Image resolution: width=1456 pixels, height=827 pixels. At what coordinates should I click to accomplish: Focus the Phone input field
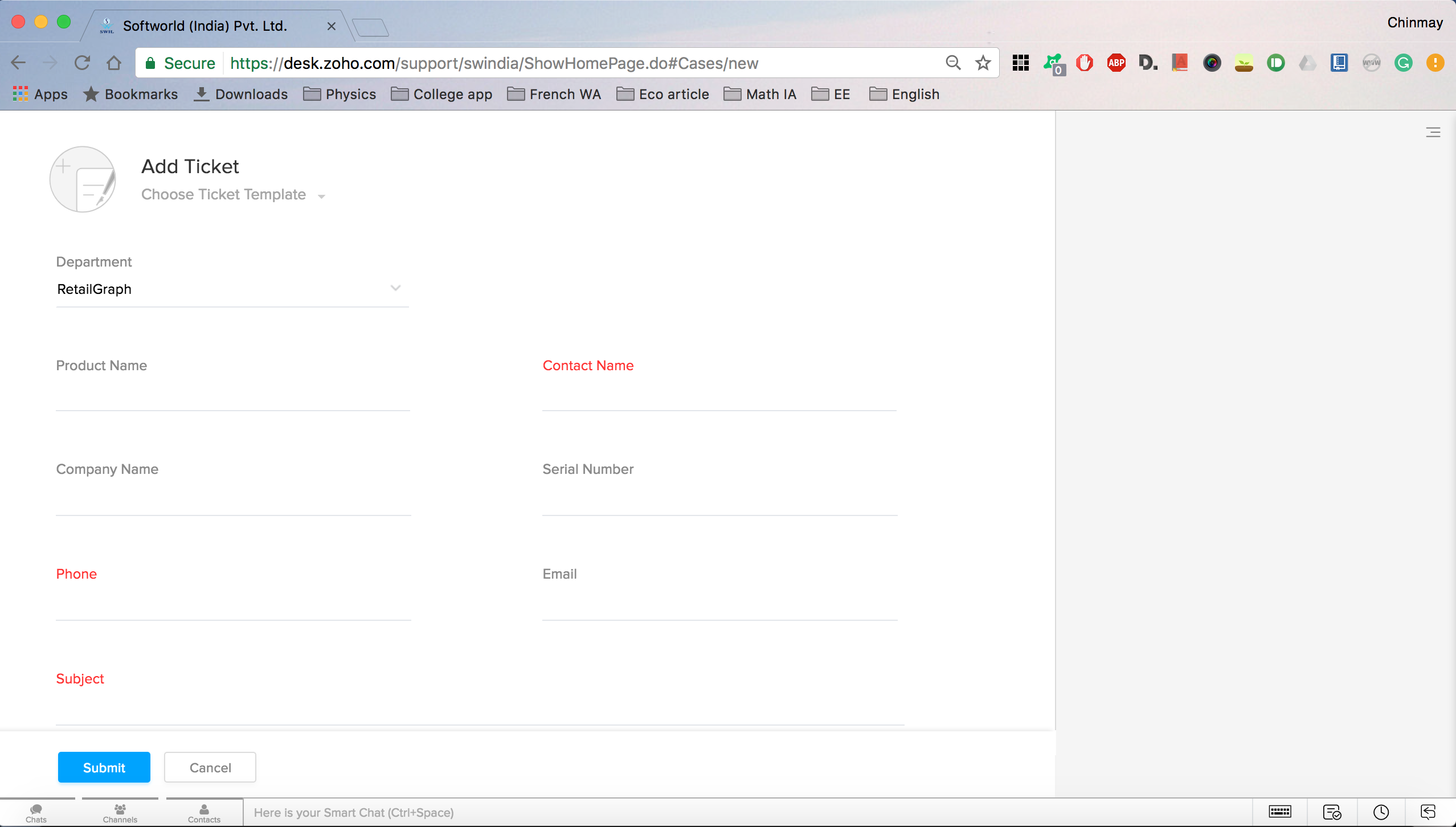tap(233, 605)
